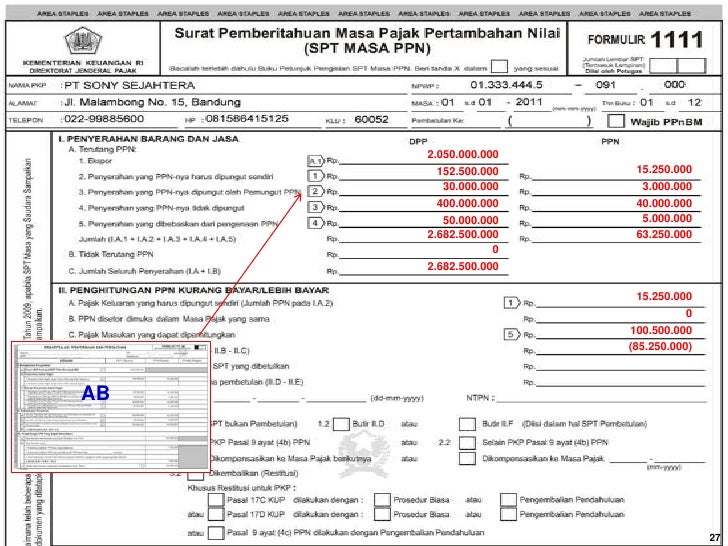Select 15.250.000 in Pajak Keluaran row
This screenshot has height=546, width=728.
[x=664, y=296]
